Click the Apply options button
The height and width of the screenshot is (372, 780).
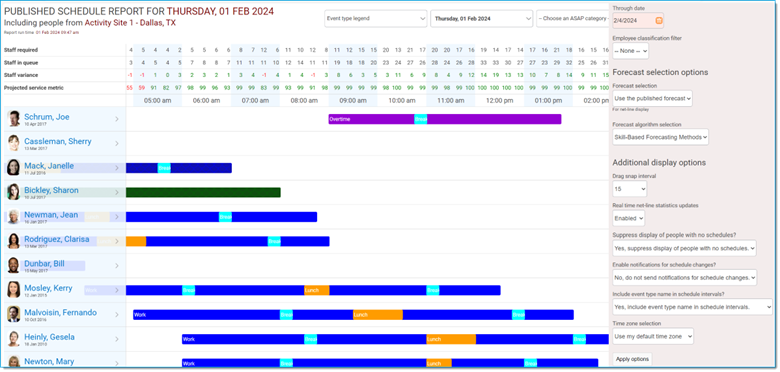632,359
